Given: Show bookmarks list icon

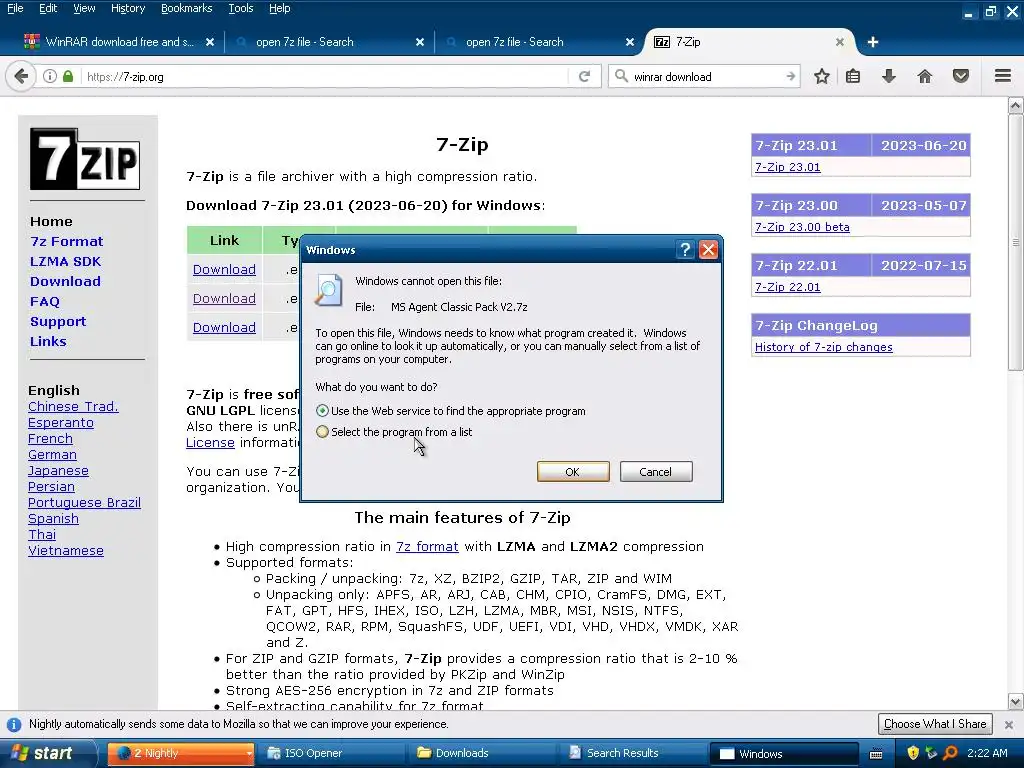Looking at the screenshot, I should pos(852,76).
